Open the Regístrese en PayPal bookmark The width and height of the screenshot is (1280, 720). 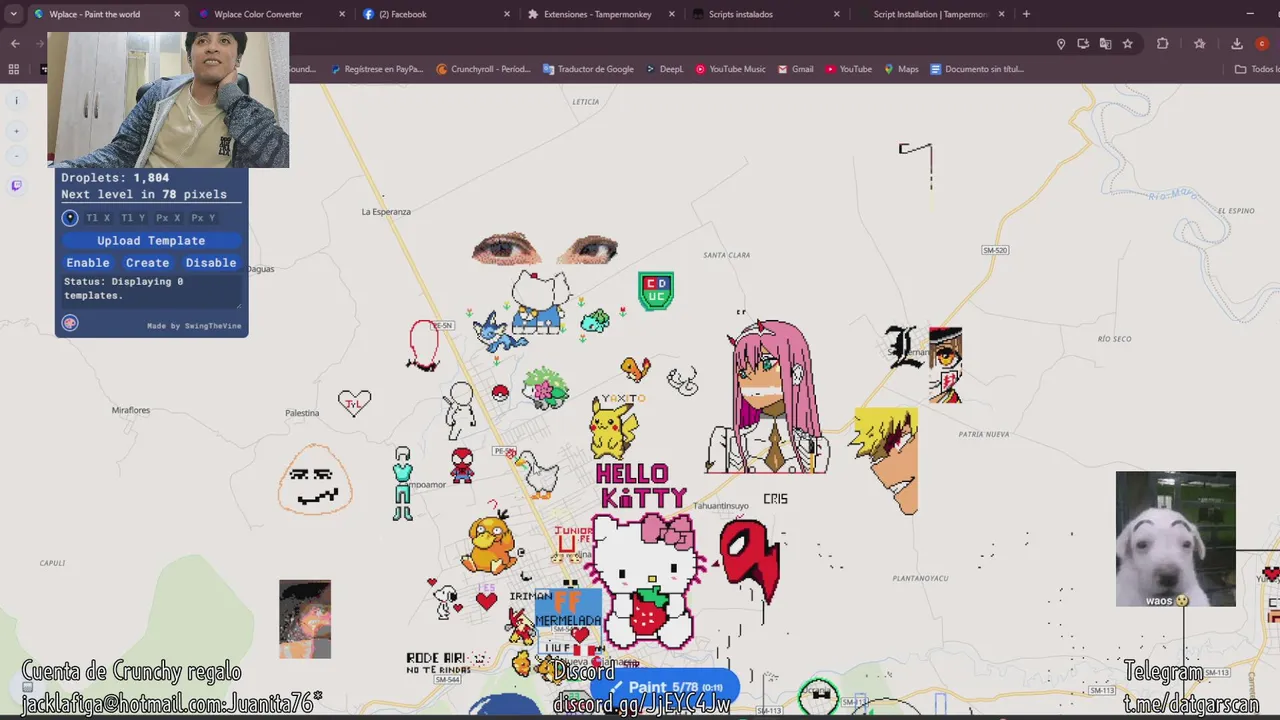(376, 69)
